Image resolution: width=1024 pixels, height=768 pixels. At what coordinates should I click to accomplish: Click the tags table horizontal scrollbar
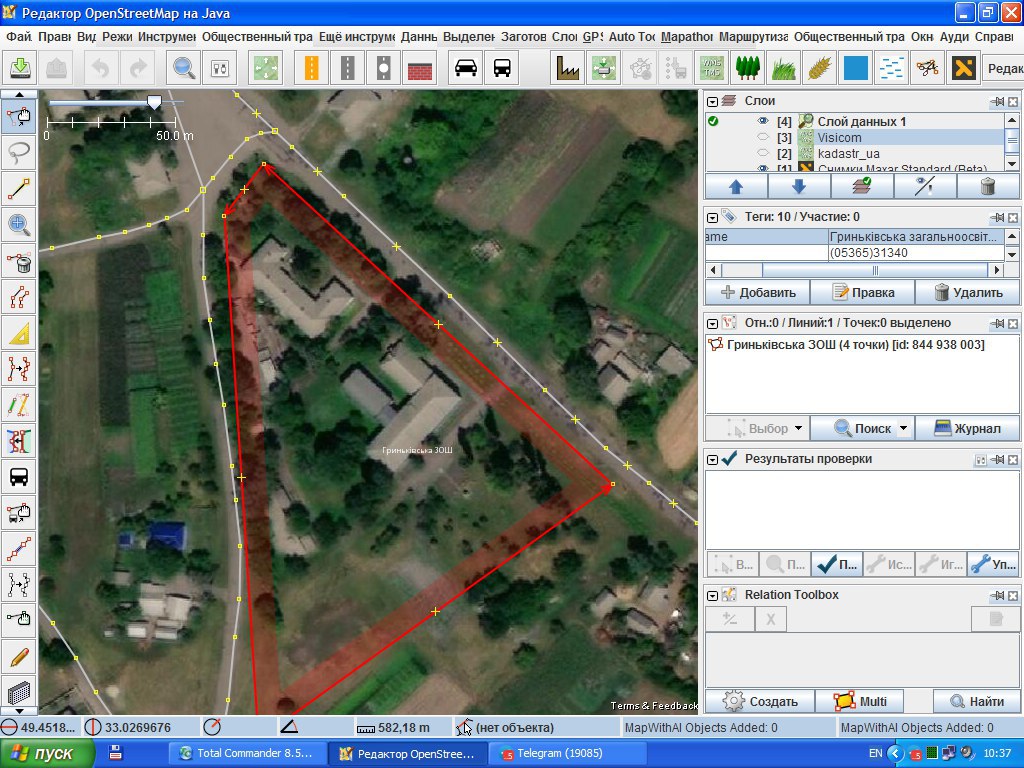tap(875, 270)
